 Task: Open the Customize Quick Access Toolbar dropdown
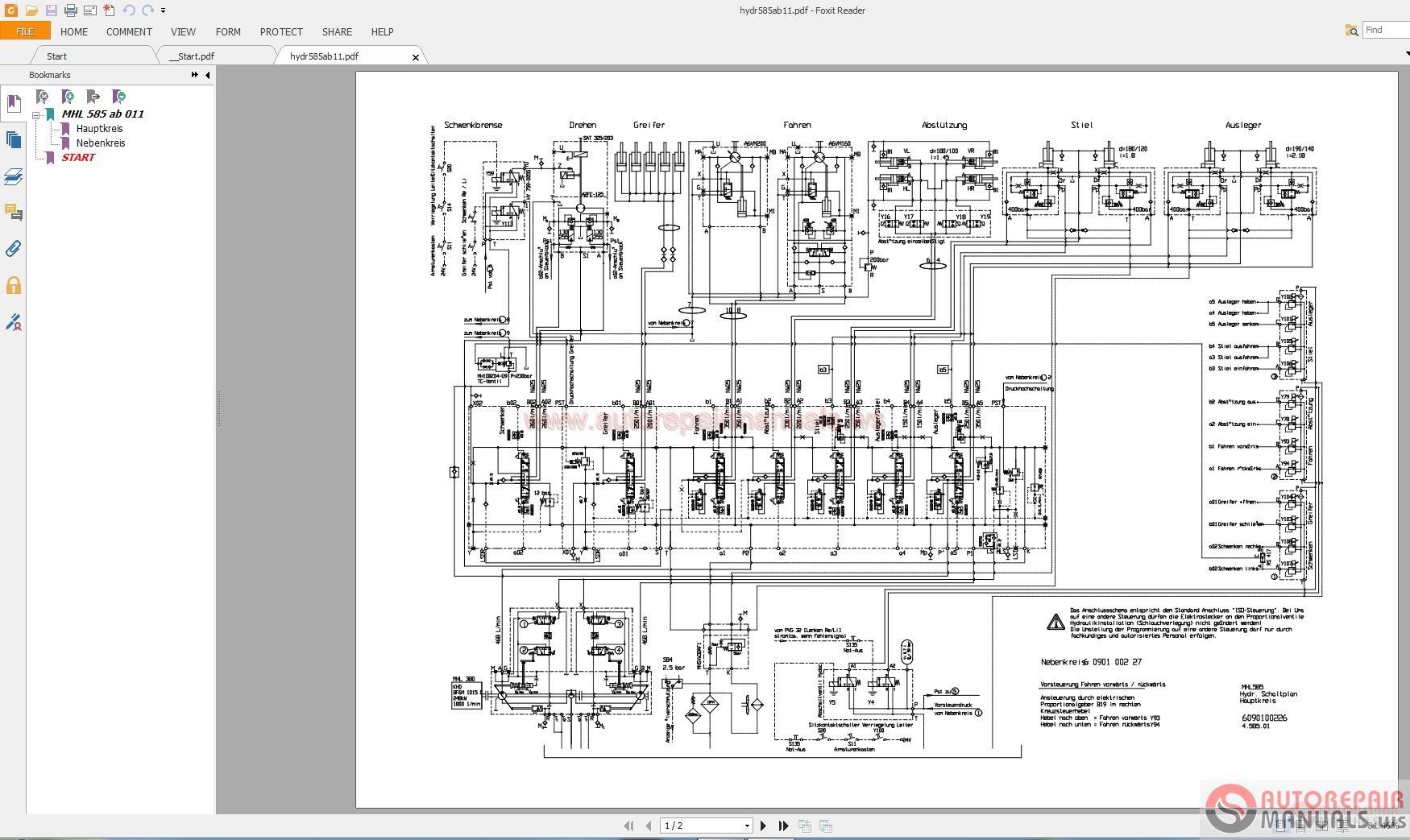coord(163,11)
